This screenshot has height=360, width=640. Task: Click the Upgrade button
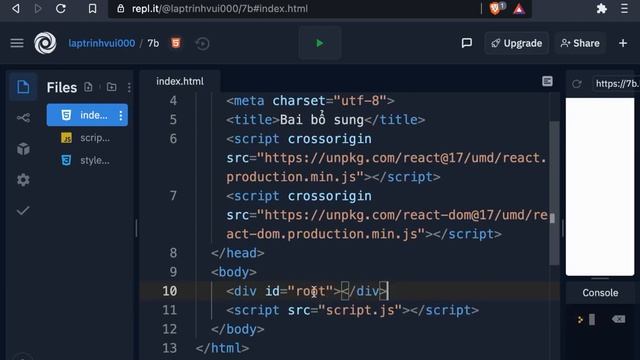tap(517, 43)
